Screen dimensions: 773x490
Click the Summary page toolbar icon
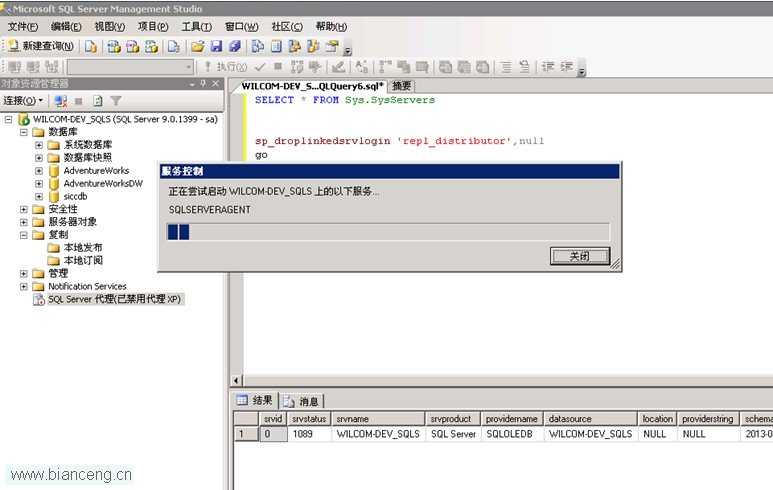276,46
